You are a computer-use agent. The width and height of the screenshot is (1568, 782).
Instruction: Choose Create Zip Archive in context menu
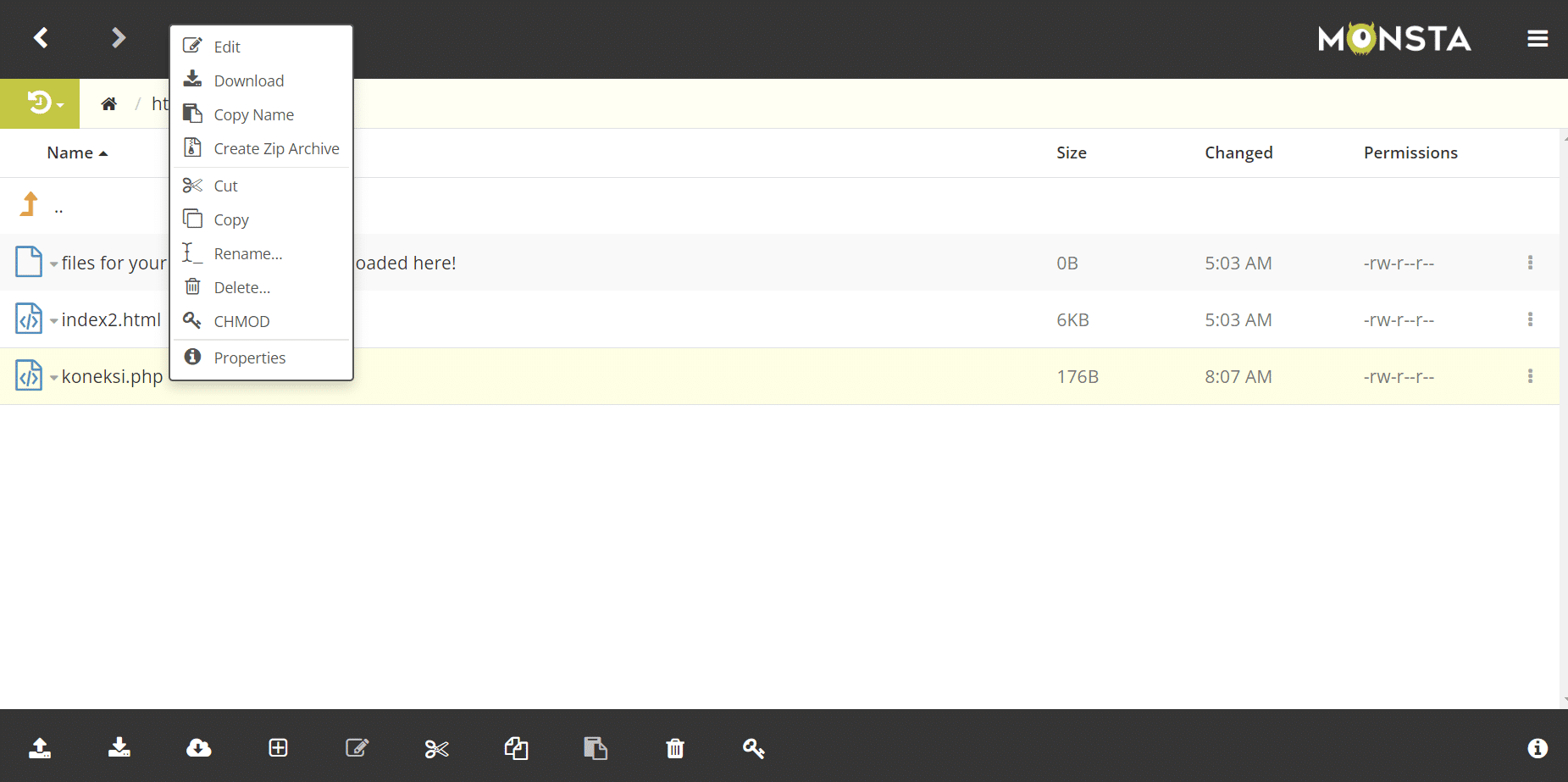(276, 149)
